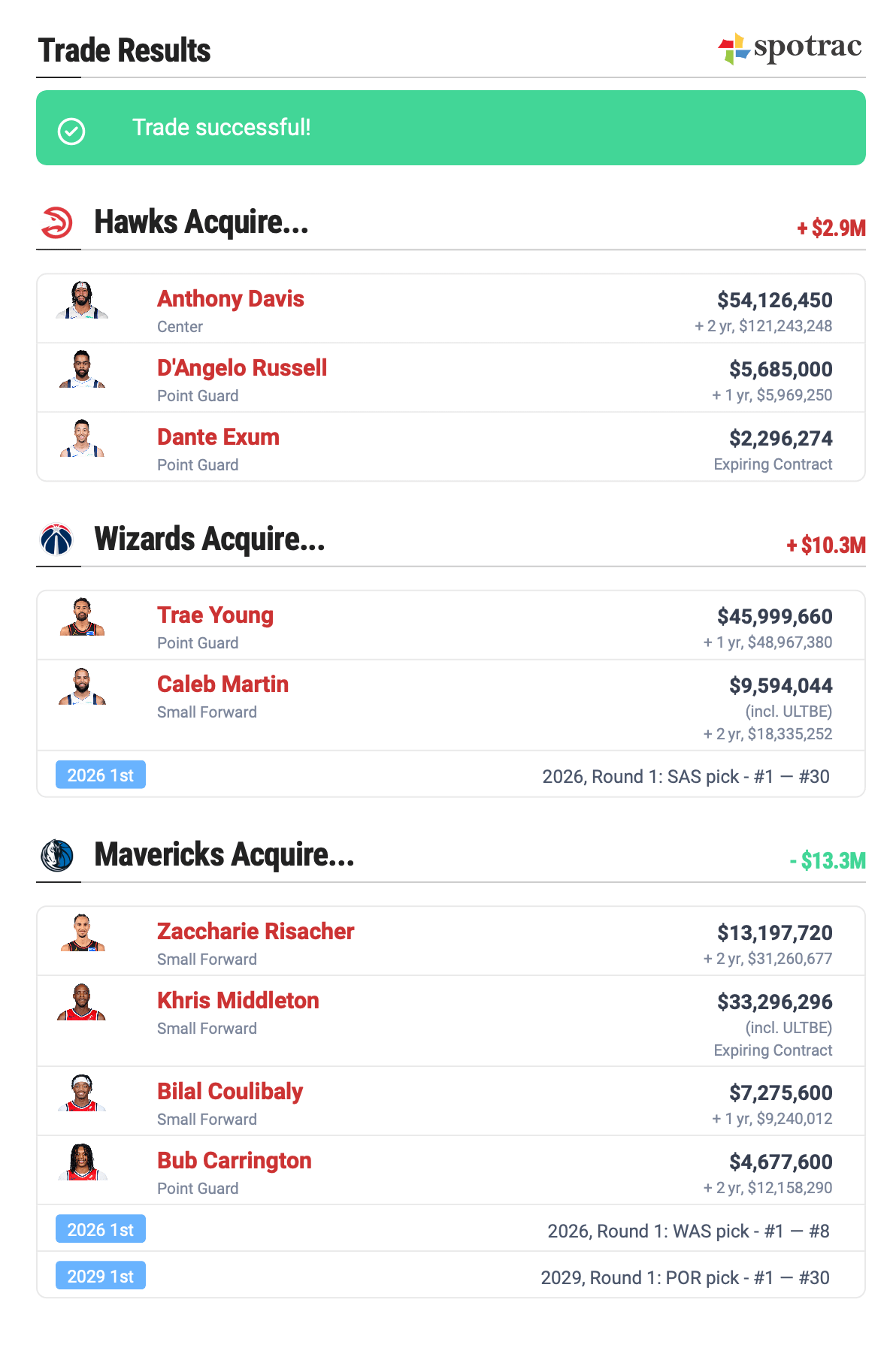Click the green trade successful checkmark icon
887x1372 pixels.
point(71,131)
